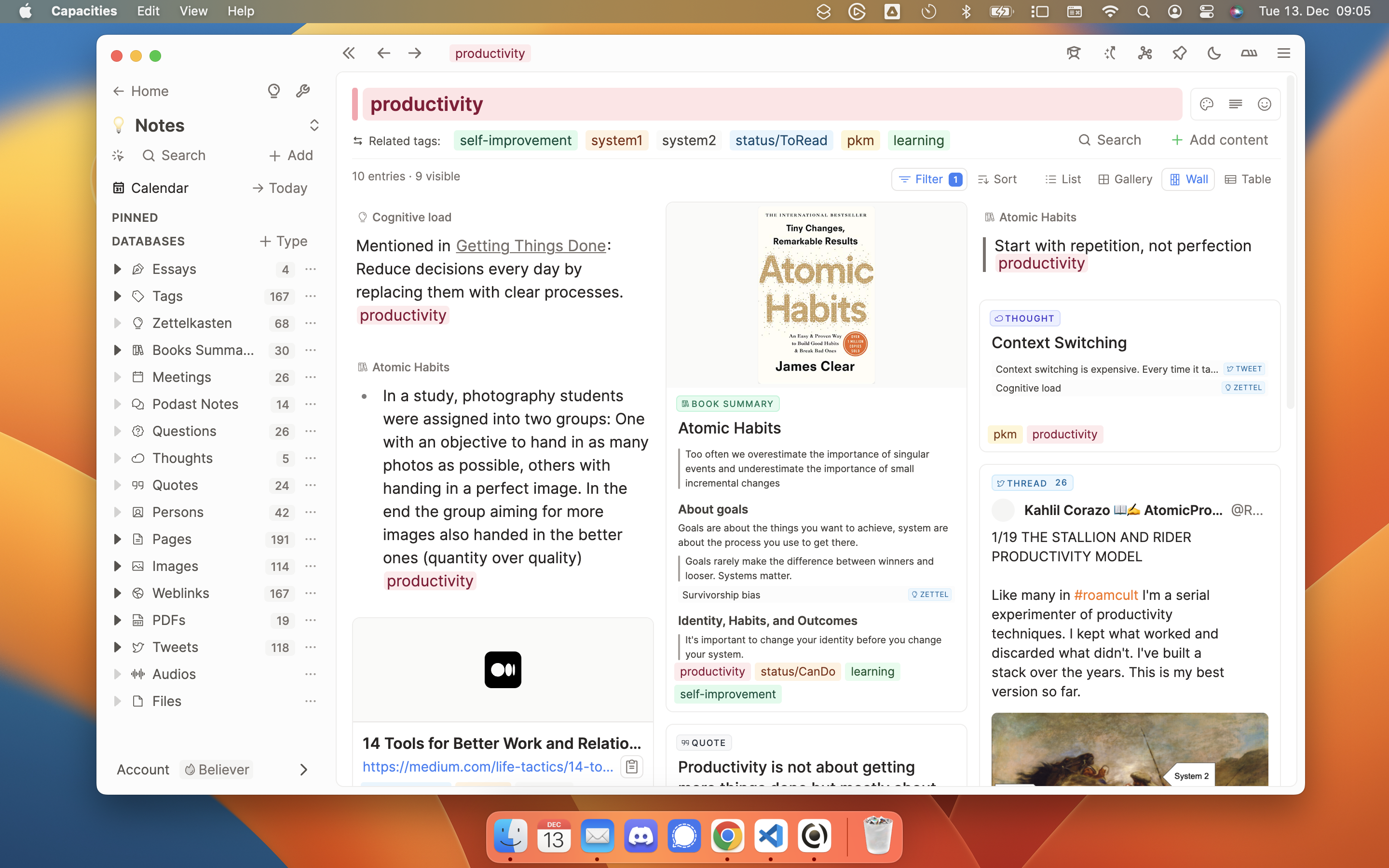Toggle Notes section collapse arrow
1389x868 pixels.
point(313,125)
